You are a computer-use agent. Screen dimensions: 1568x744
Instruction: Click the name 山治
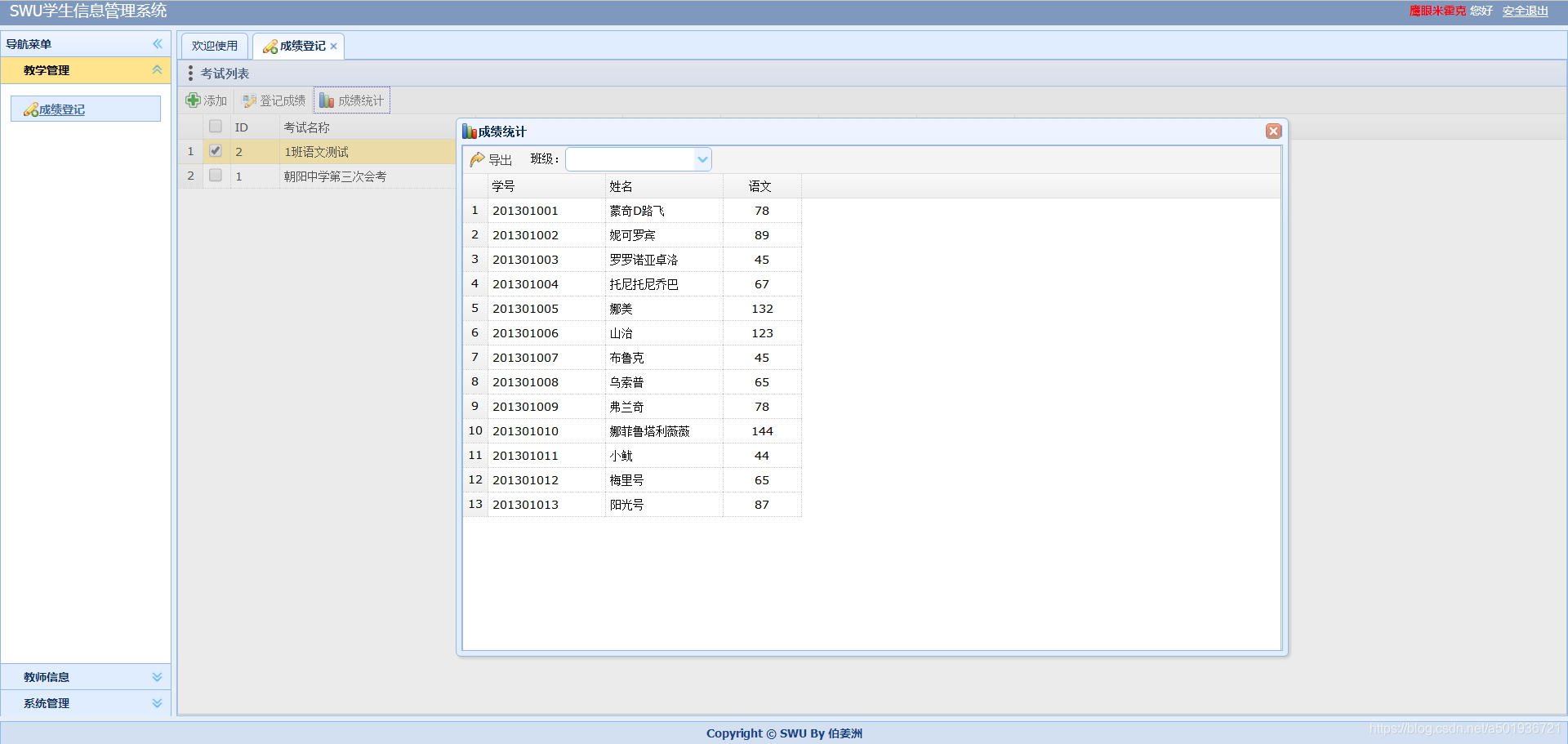[x=621, y=333]
